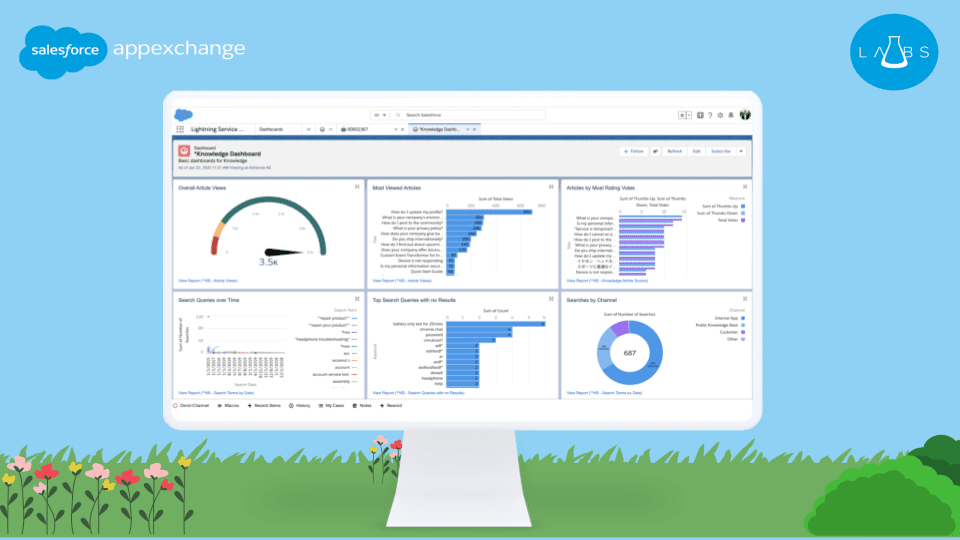Click the Help question mark icon
This screenshot has height=540, width=960.
tap(710, 115)
